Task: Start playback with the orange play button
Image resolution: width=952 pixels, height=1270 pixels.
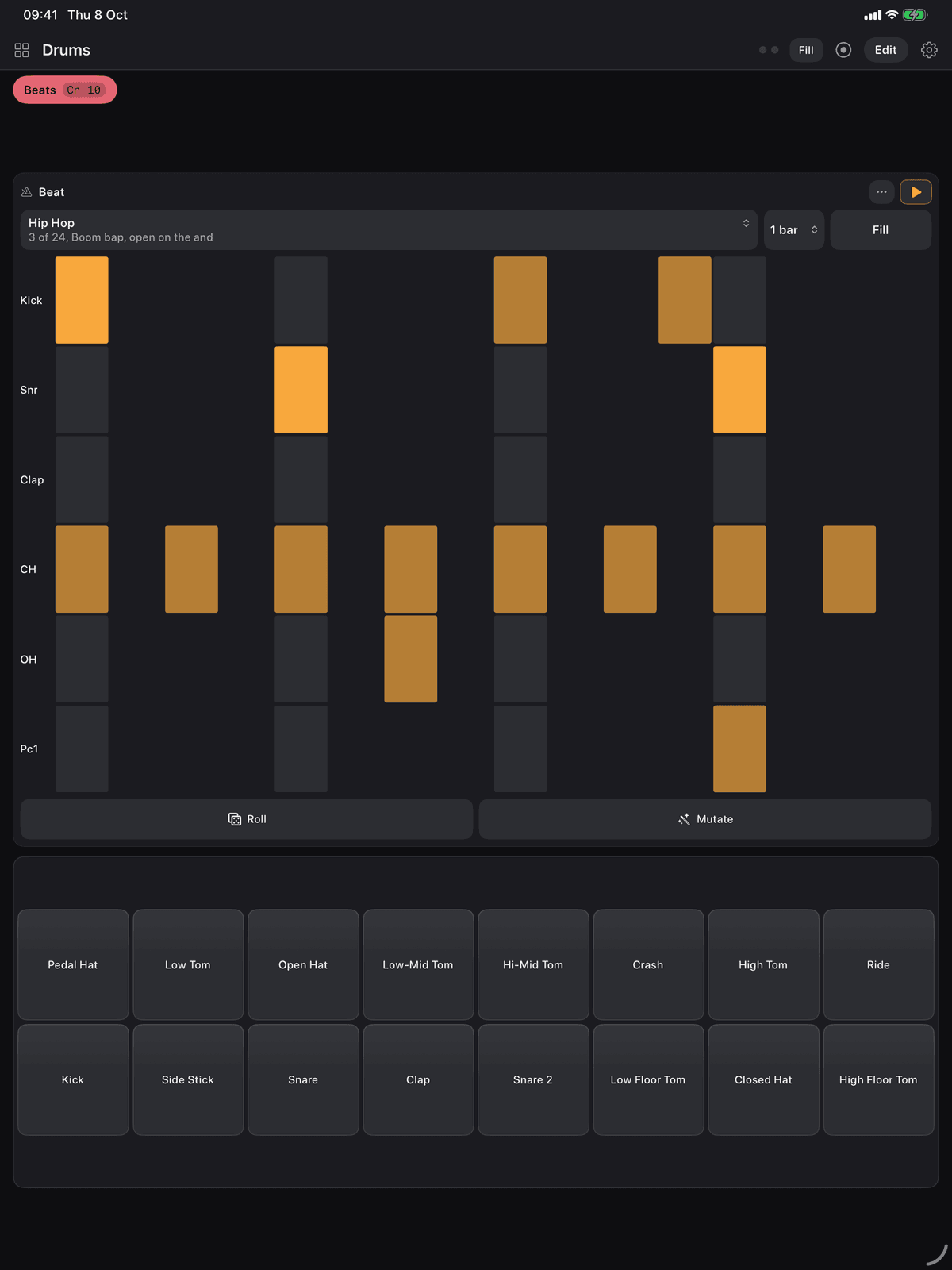Action: tap(916, 192)
